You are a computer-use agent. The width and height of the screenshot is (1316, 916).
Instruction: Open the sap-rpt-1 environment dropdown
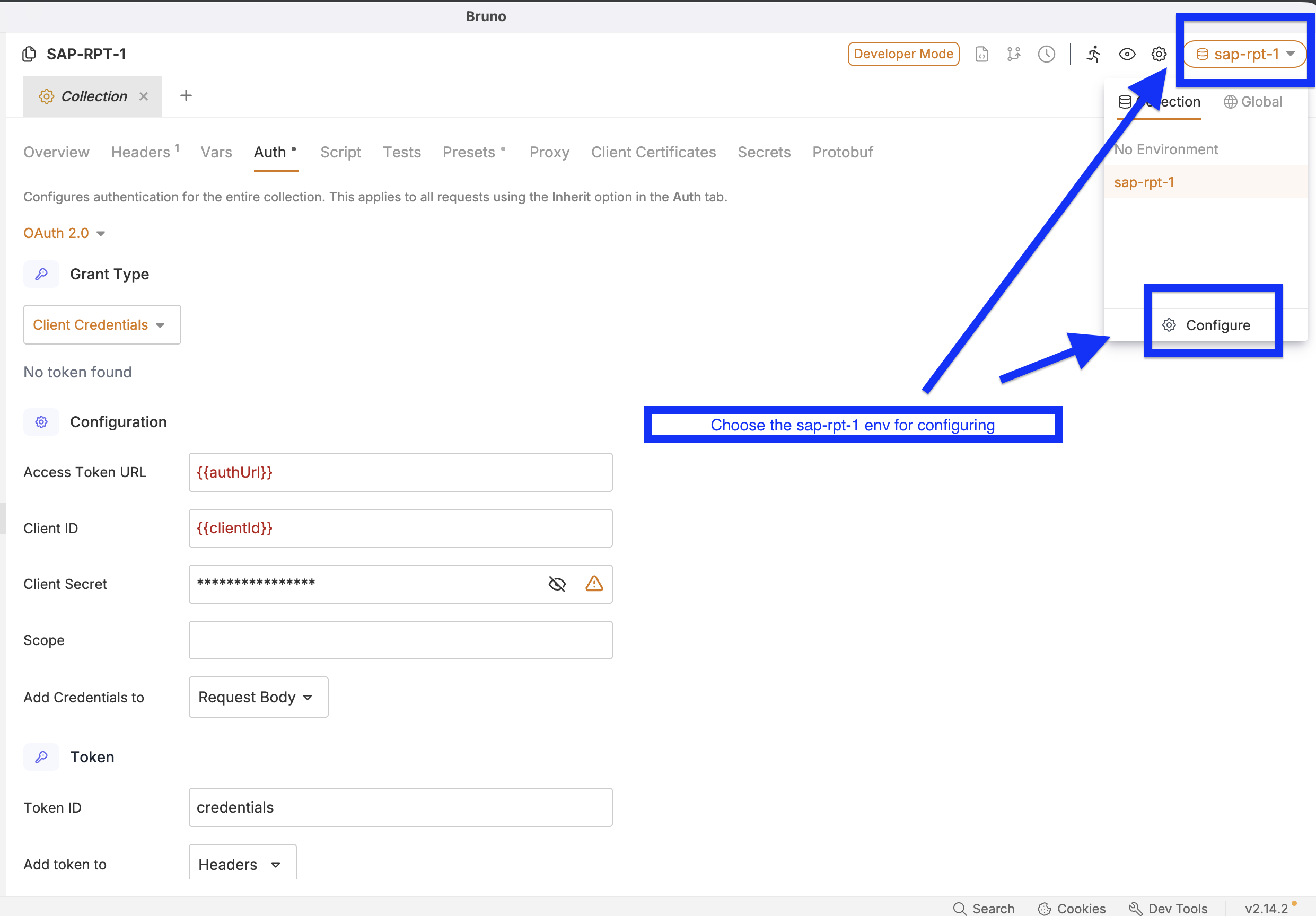pyautogui.click(x=1245, y=54)
